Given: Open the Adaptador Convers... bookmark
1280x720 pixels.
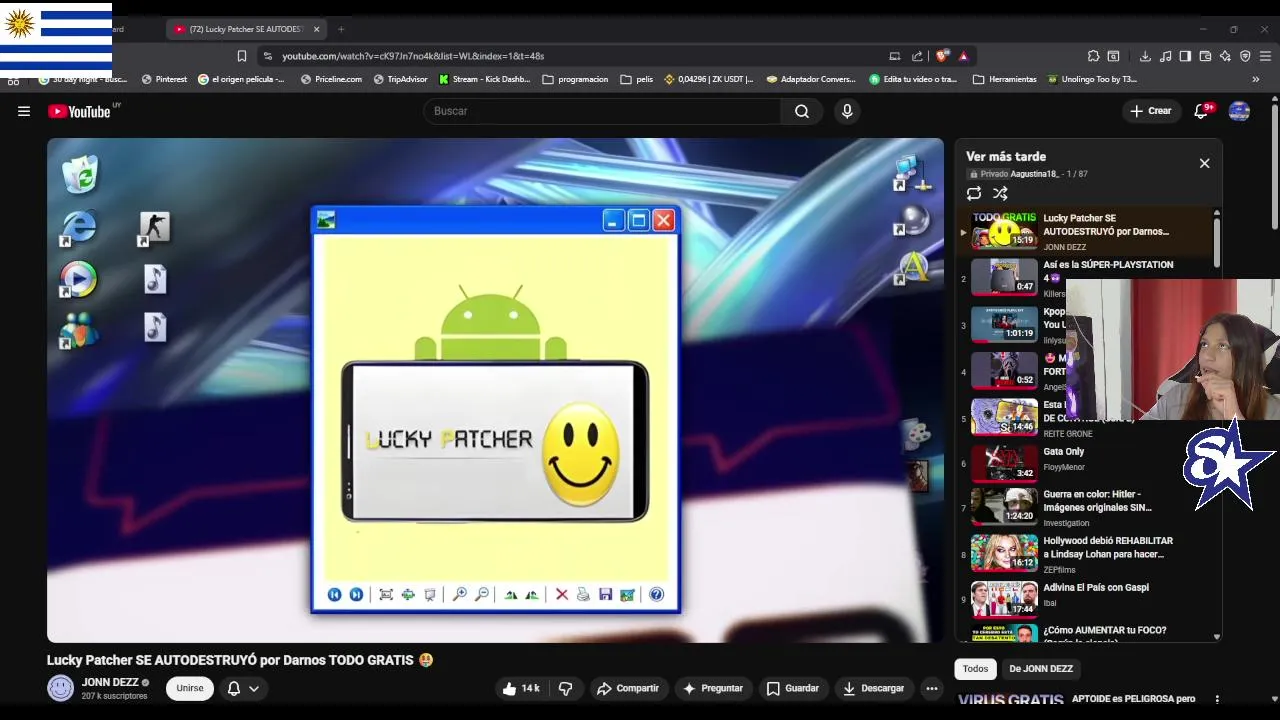Looking at the screenshot, I should 812,79.
